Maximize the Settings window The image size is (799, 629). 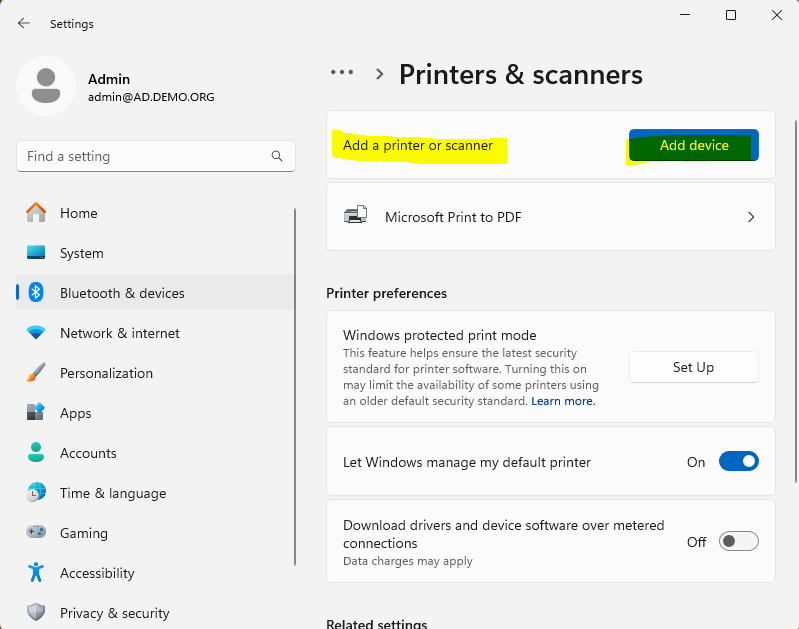pos(731,15)
